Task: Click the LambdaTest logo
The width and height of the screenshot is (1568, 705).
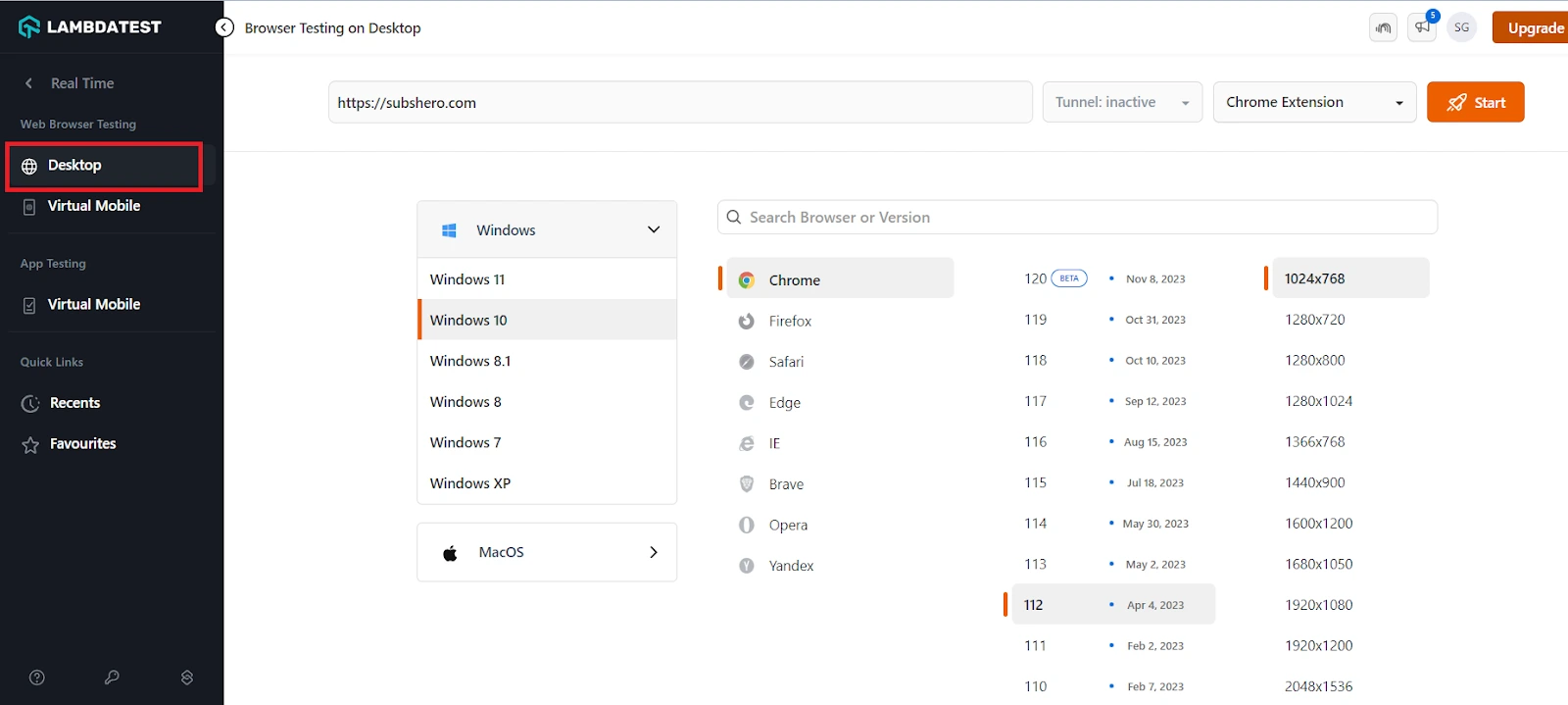Action: click(90, 26)
